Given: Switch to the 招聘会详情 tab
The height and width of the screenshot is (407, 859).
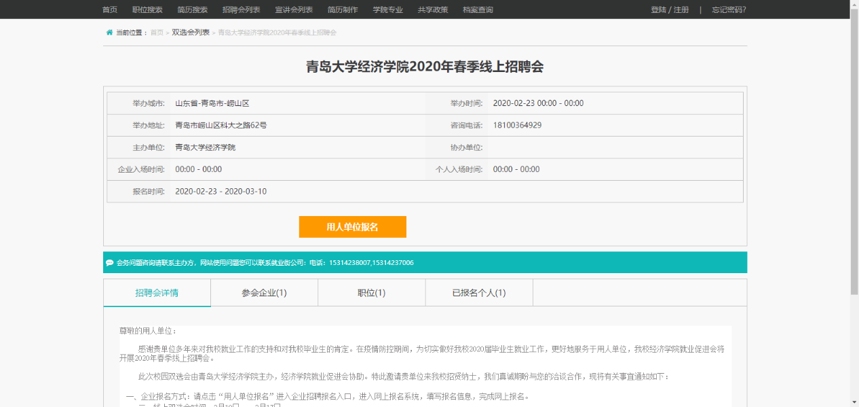Looking at the screenshot, I should 157,293.
